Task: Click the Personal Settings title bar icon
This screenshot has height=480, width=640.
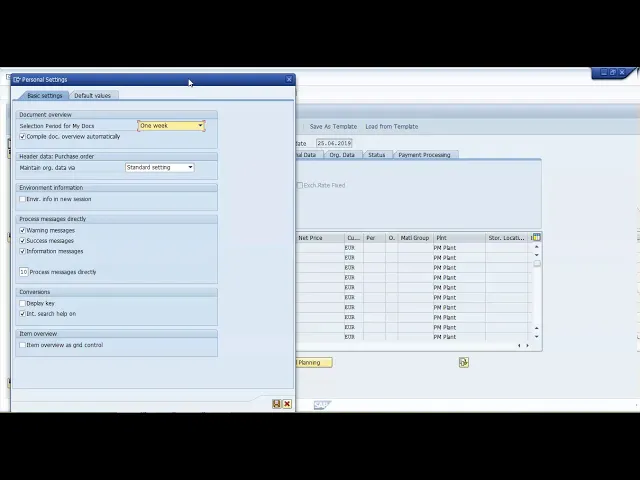Action: click(x=17, y=80)
